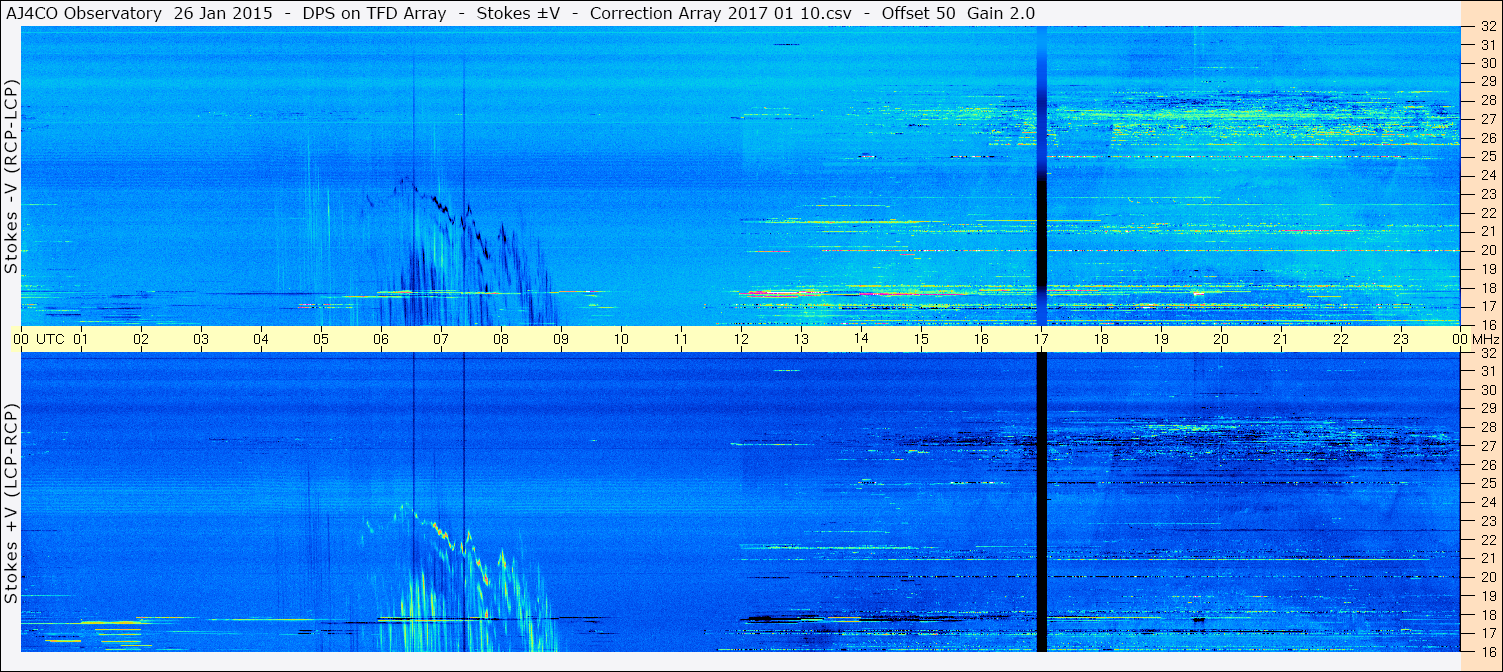The height and width of the screenshot is (672, 1503).
Task: Select the Stokes -V (RCP-LCP) axis label
Action: coord(11,177)
